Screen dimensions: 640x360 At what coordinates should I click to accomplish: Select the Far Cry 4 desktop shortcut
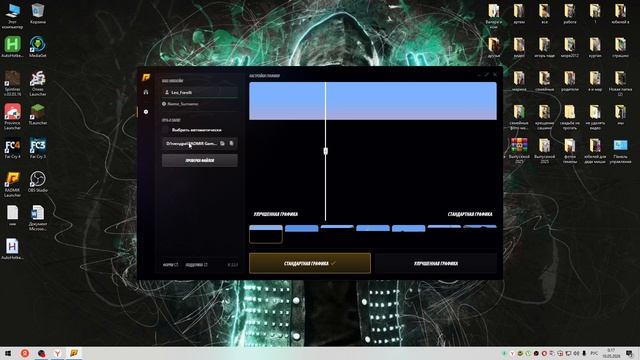pyautogui.click(x=12, y=148)
